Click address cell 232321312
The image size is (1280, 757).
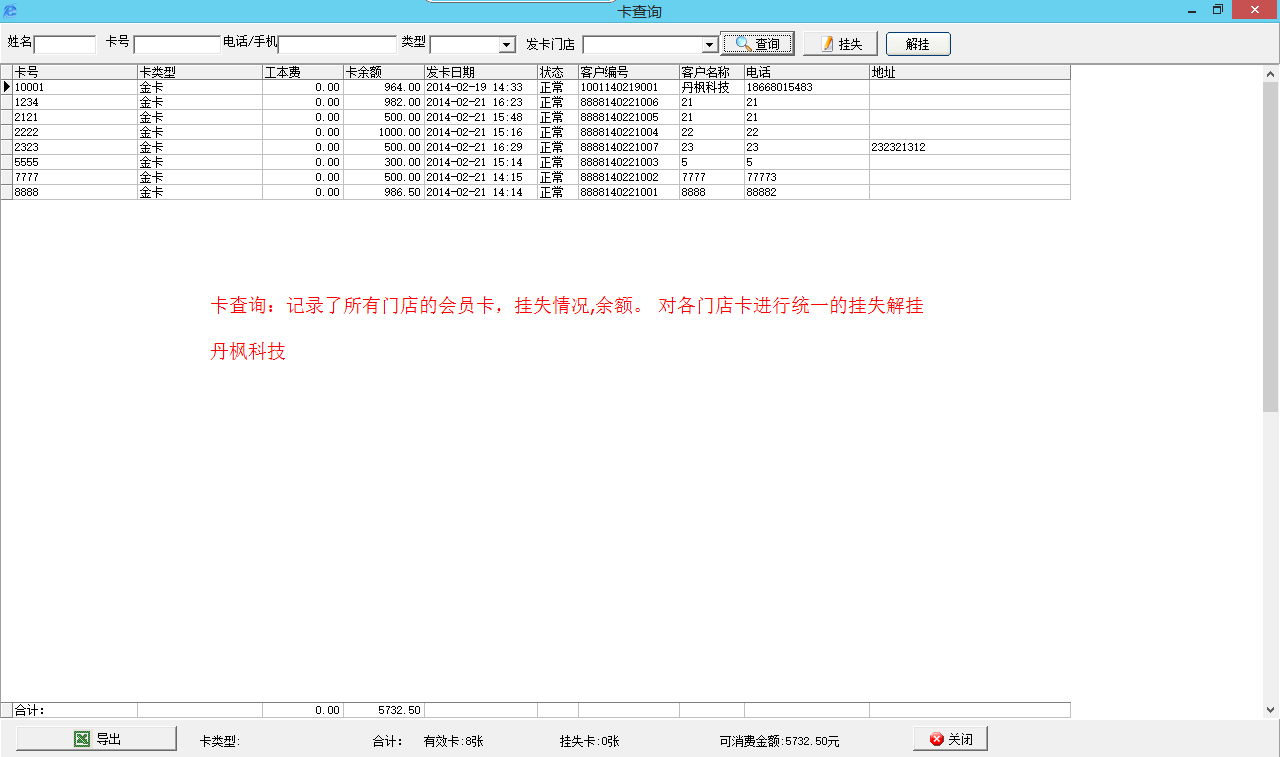pos(970,147)
